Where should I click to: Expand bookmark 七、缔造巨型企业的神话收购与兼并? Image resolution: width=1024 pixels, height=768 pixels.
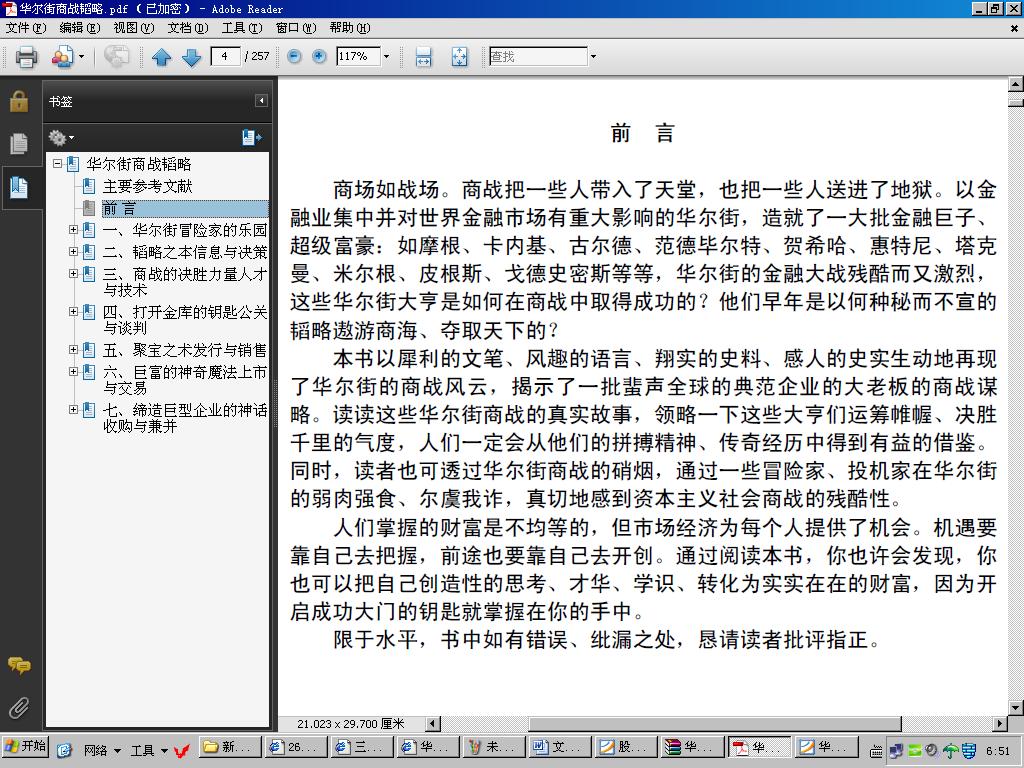[74, 409]
